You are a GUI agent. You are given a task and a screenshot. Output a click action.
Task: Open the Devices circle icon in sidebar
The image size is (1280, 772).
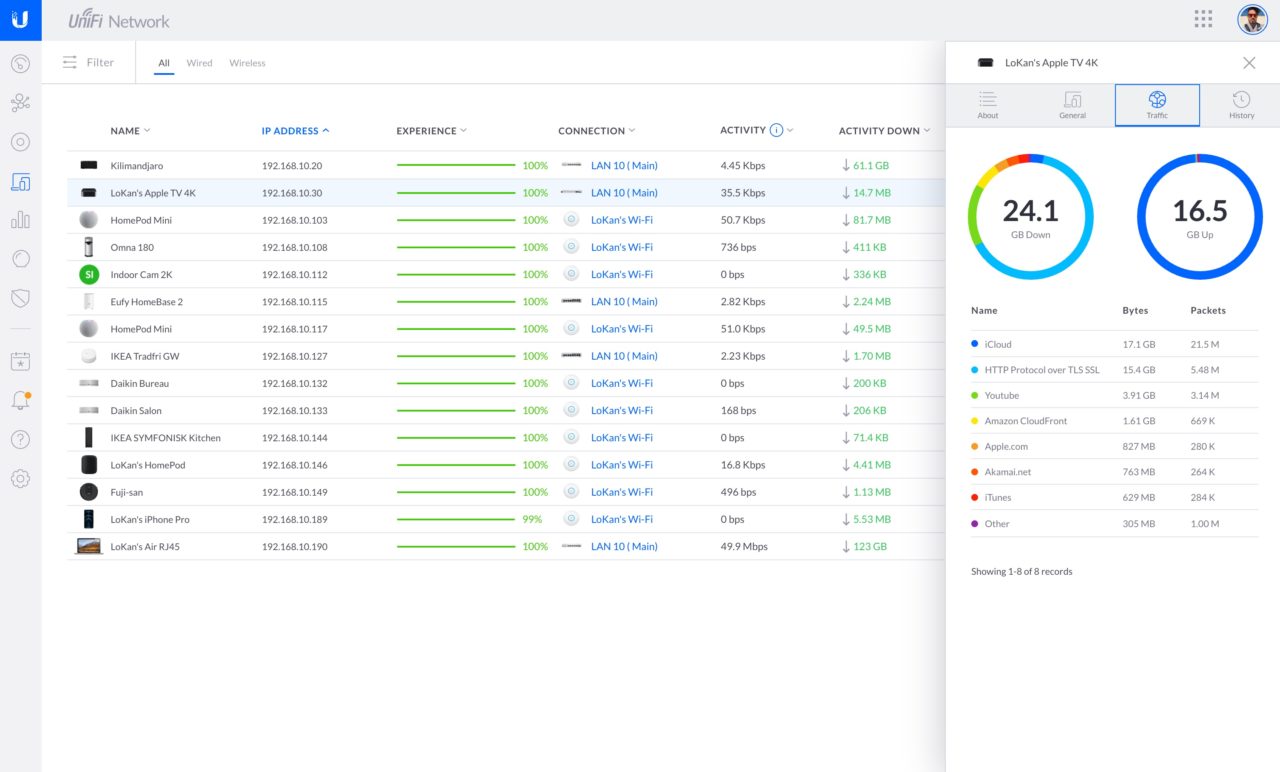click(x=20, y=142)
